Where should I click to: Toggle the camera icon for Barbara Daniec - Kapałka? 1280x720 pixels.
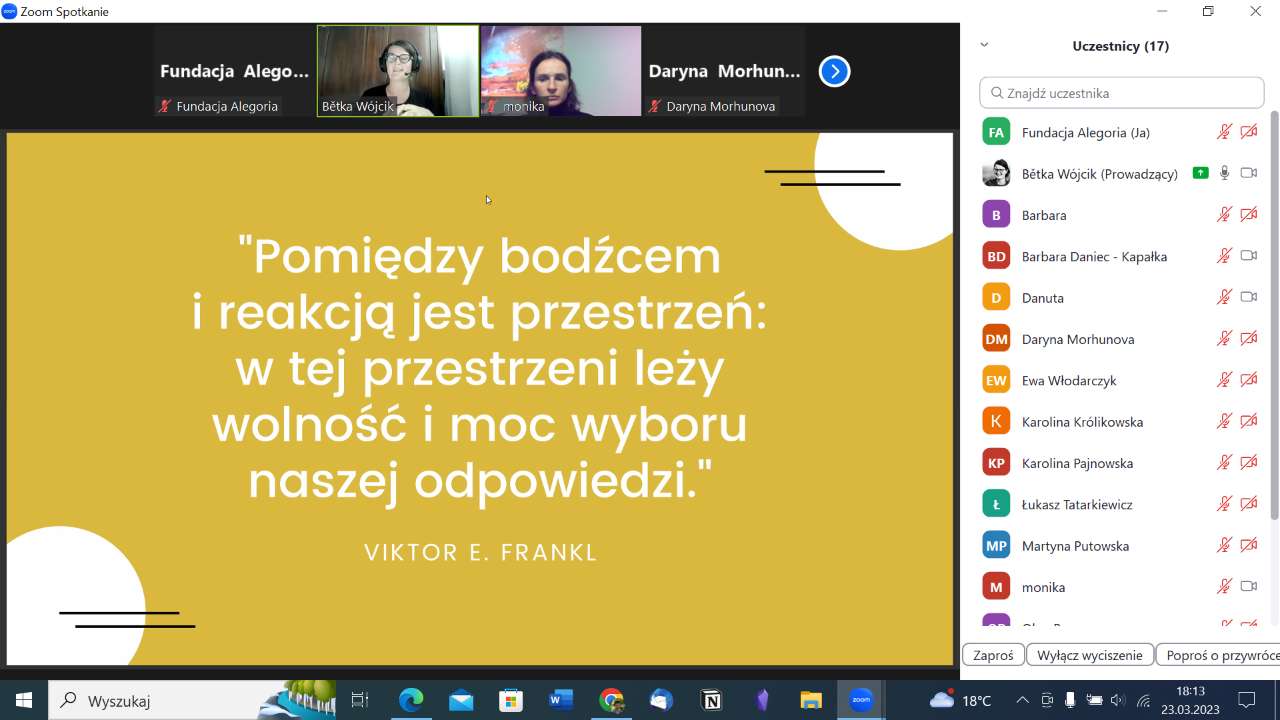point(1248,256)
